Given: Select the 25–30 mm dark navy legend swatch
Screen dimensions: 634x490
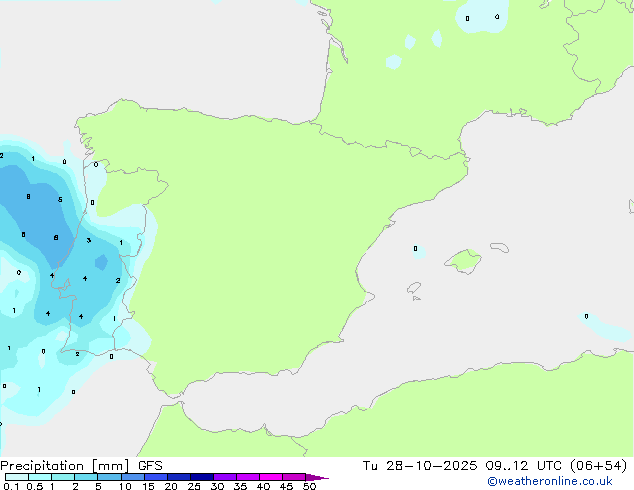Looking at the screenshot, I should click(x=202, y=477).
